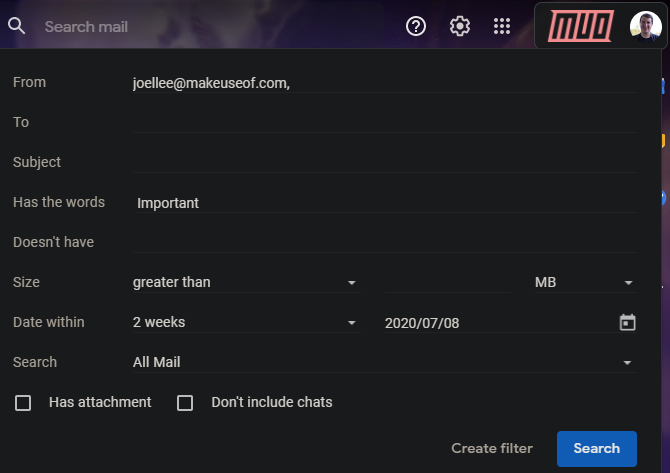
Task: Open the Settings gear icon
Action: [460, 26]
